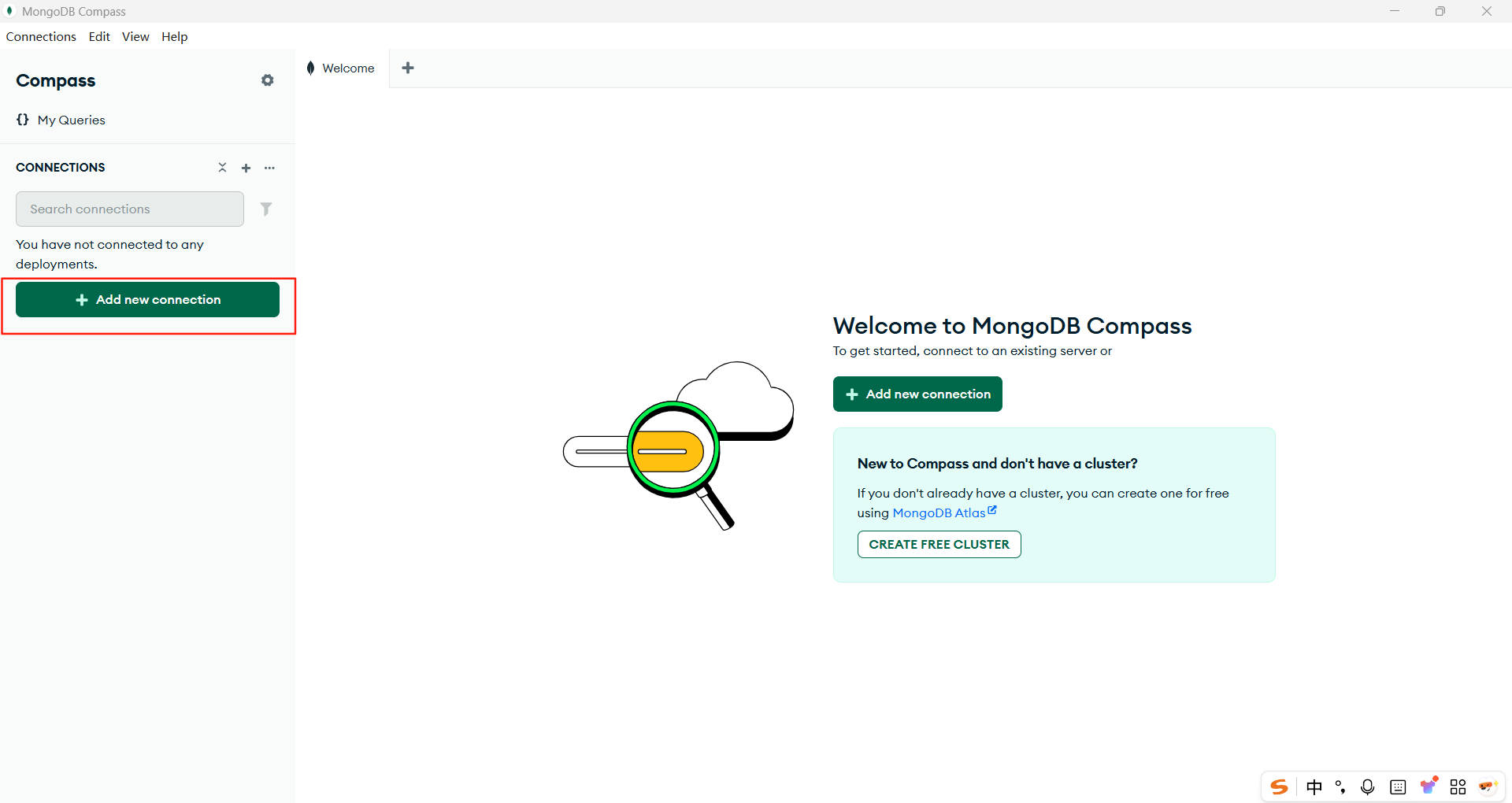
Task: Click the voice input microphone icon
Action: [1368, 786]
